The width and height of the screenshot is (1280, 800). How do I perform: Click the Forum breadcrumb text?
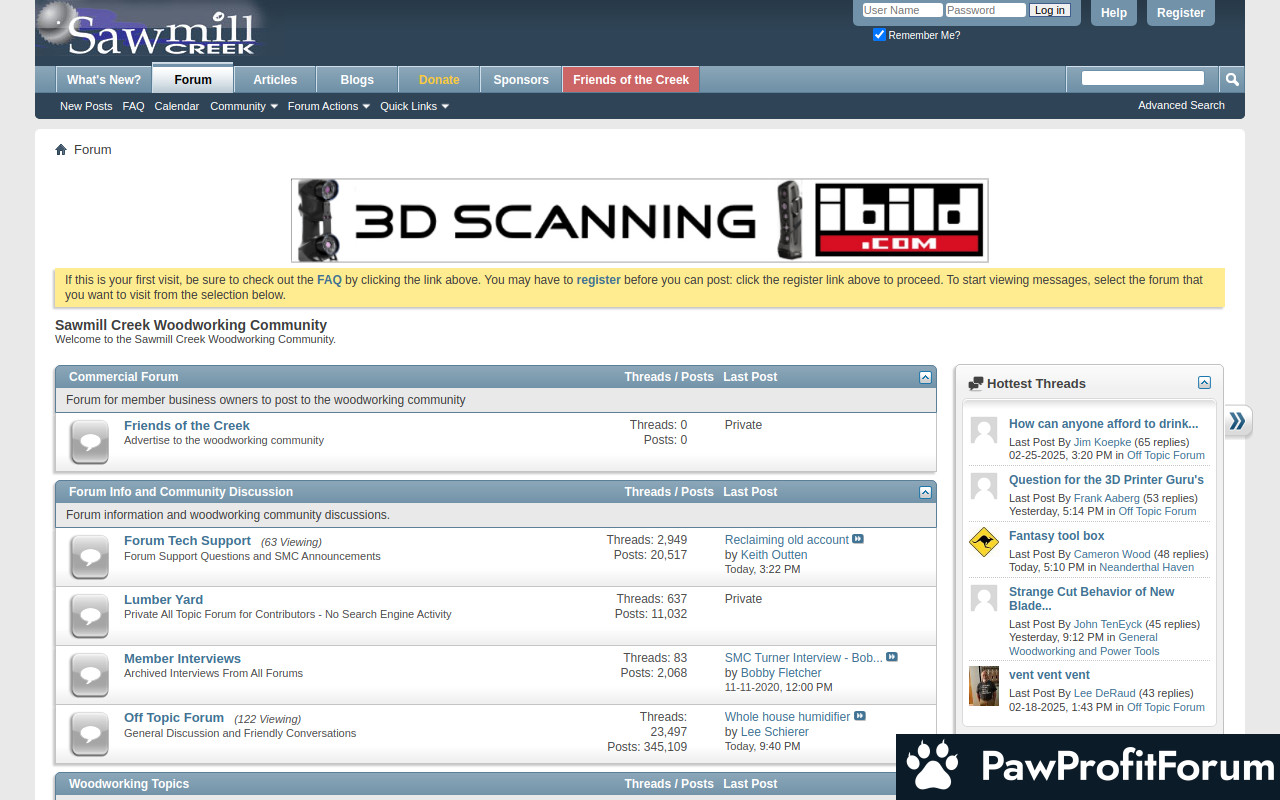[x=92, y=150]
